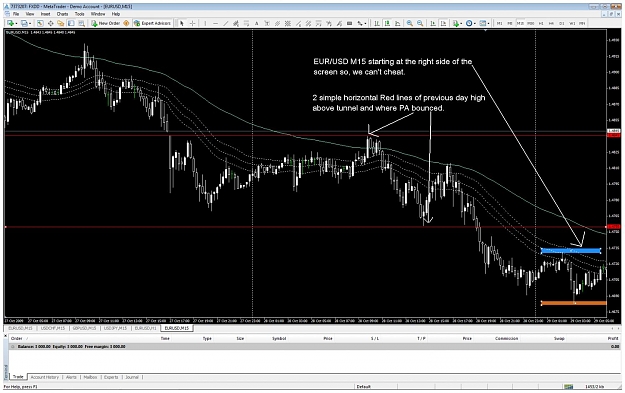Switch timeframe to D1
Viewport: 625px width, 393px height.
pyautogui.click(x=562, y=23)
